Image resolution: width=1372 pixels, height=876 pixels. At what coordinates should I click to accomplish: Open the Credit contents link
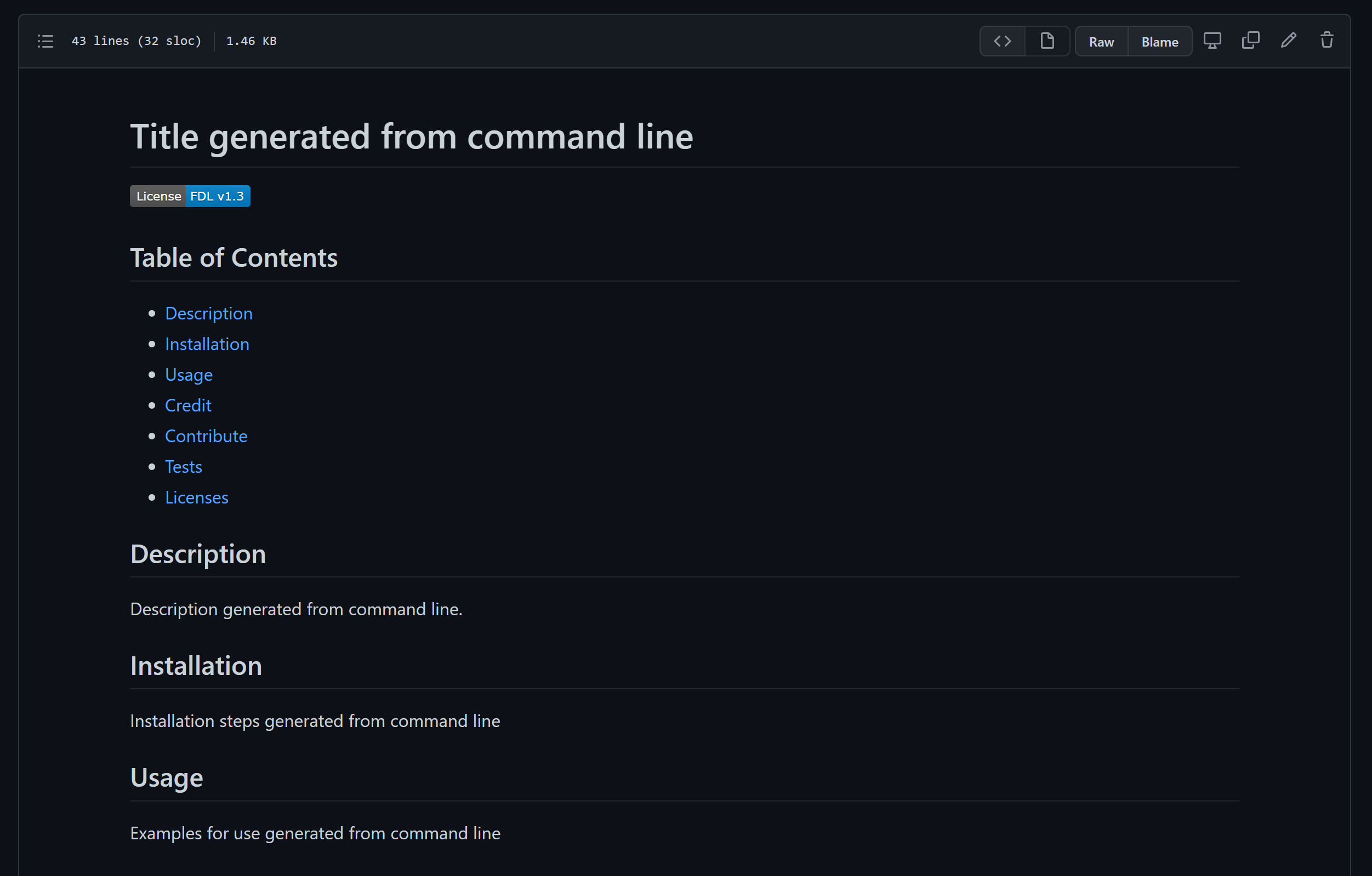pos(188,405)
